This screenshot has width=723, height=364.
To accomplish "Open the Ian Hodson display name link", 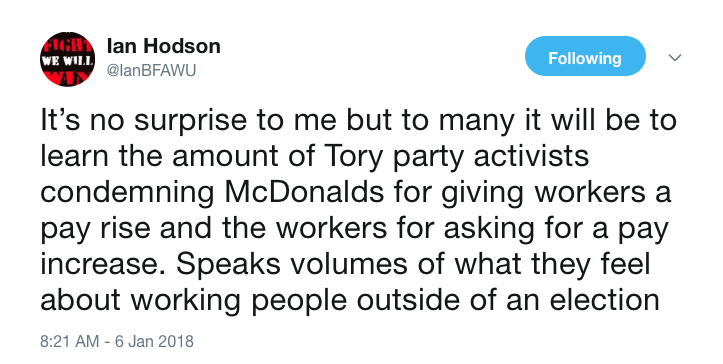I will [164, 46].
